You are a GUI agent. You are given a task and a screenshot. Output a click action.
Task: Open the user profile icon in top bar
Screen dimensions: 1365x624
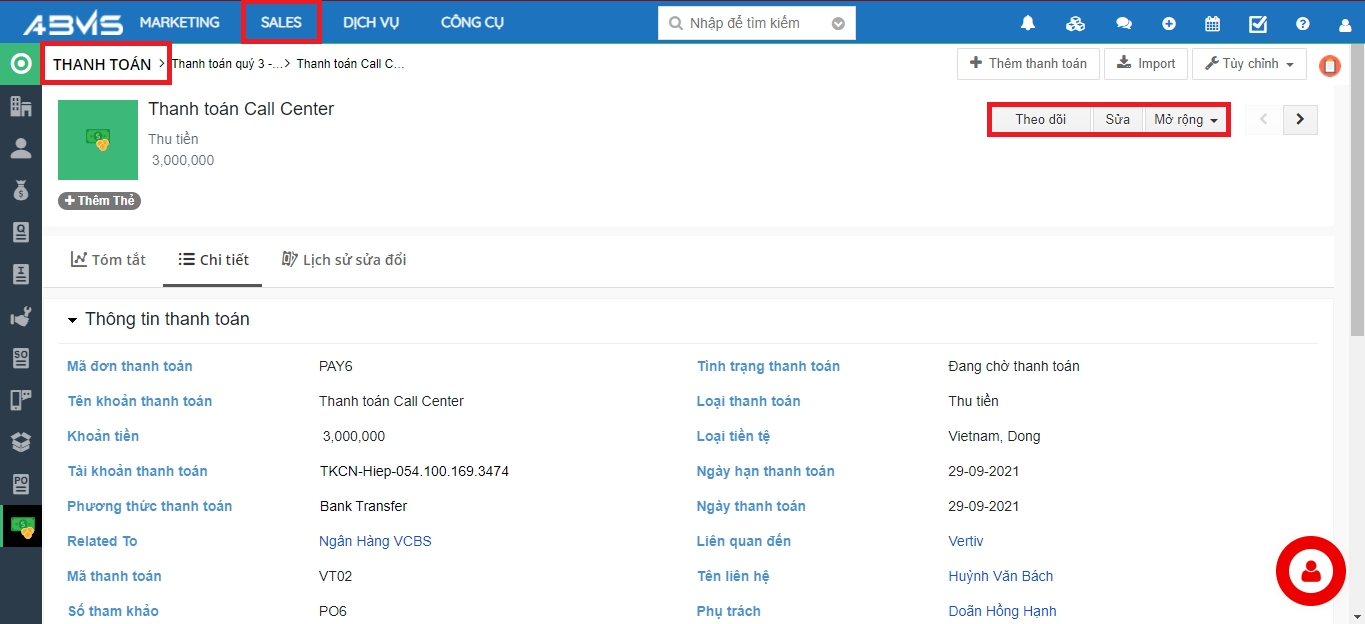tap(1345, 24)
